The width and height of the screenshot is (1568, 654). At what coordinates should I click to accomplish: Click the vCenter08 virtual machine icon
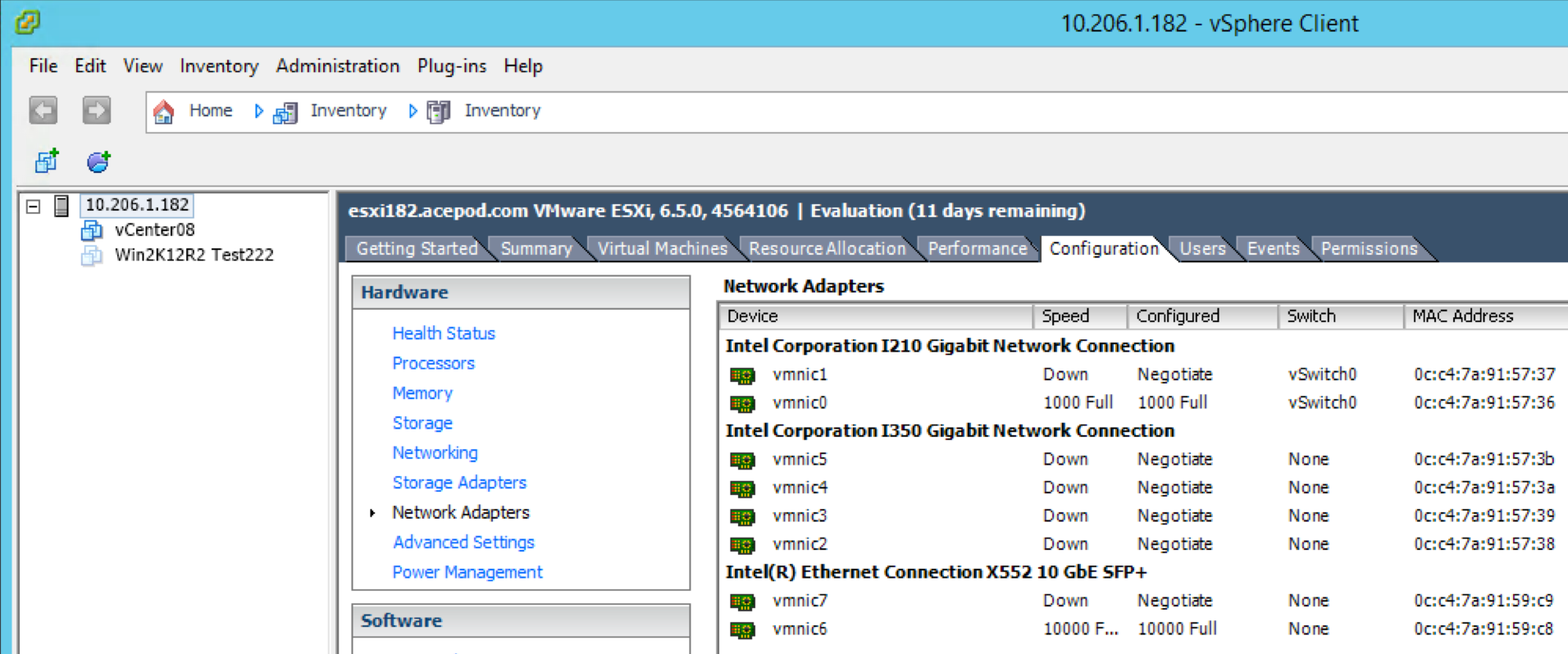tap(92, 230)
